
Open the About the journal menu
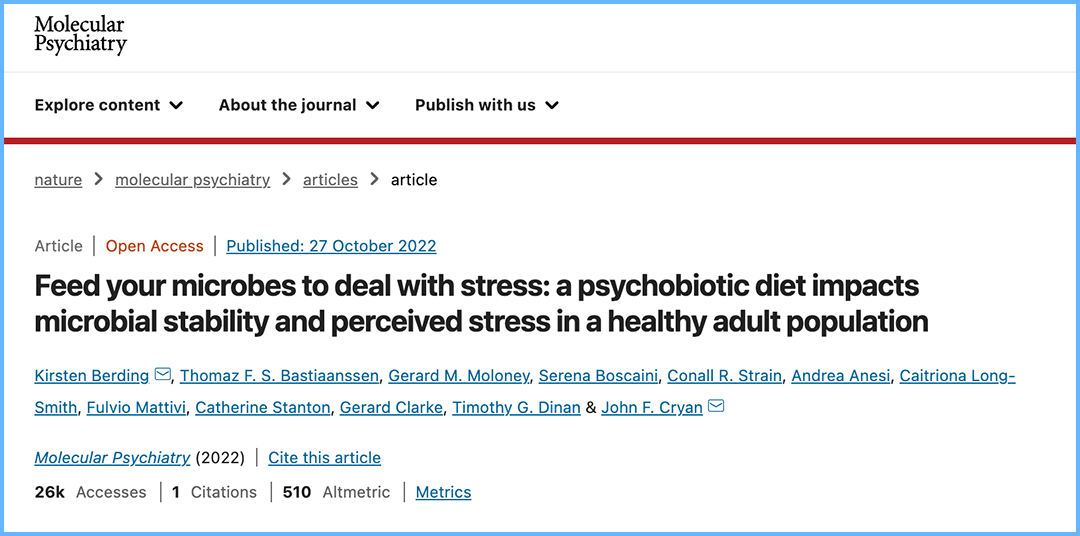[299, 105]
